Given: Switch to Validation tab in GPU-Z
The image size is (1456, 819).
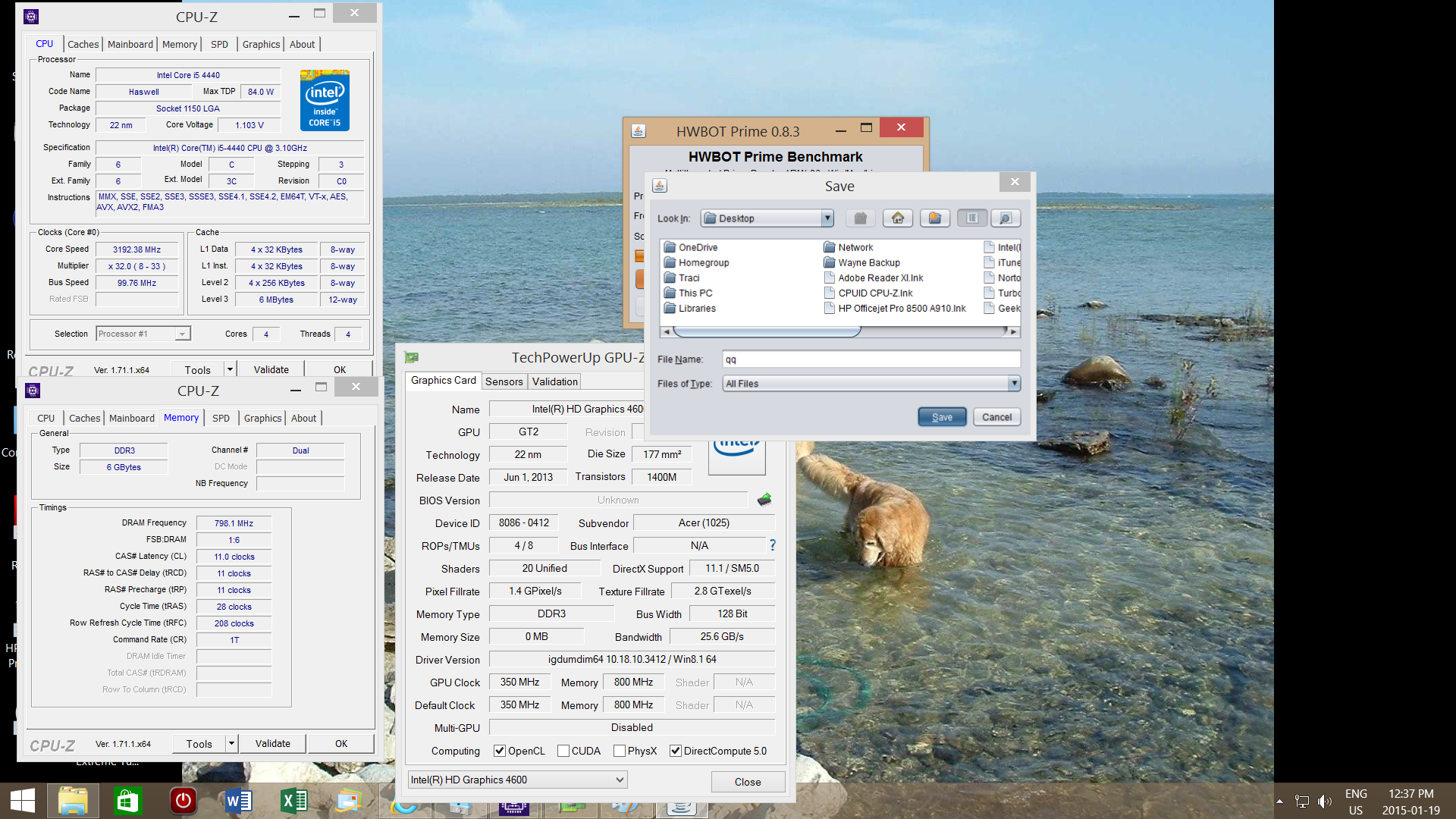Looking at the screenshot, I should [x=554, y=381].
